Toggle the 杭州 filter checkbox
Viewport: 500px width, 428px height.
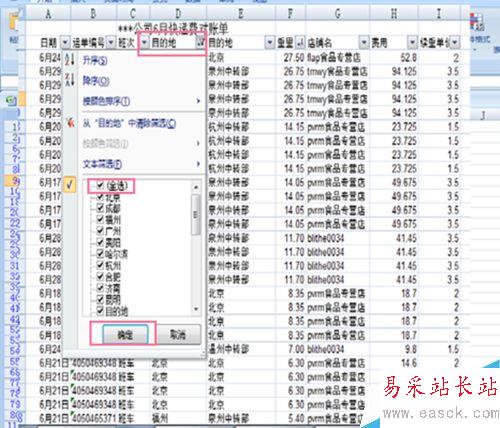pos(100,265)
